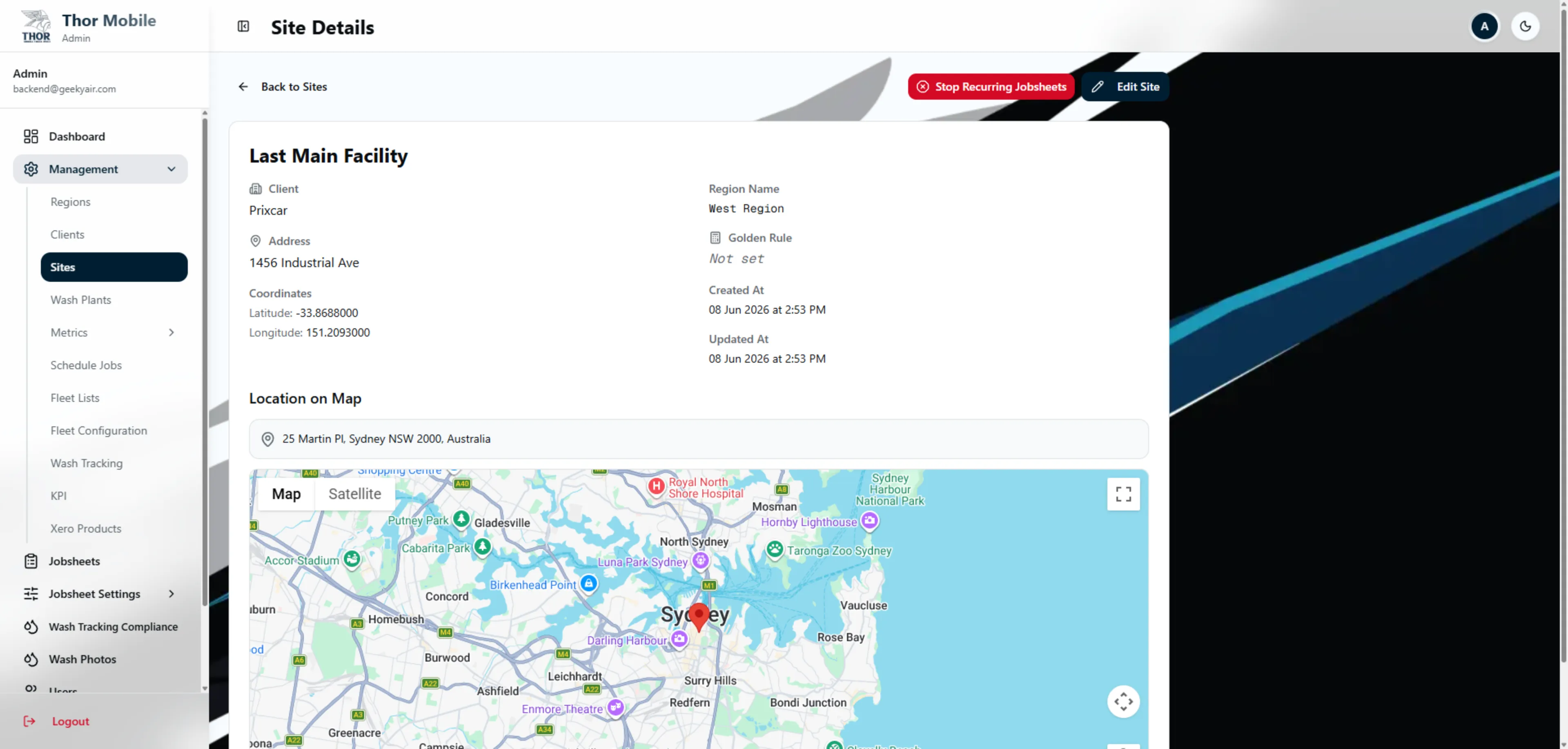Expand Jobsheet Settings submenu chevron
The image size is (1568, 749).
click(x=171, y=594)
